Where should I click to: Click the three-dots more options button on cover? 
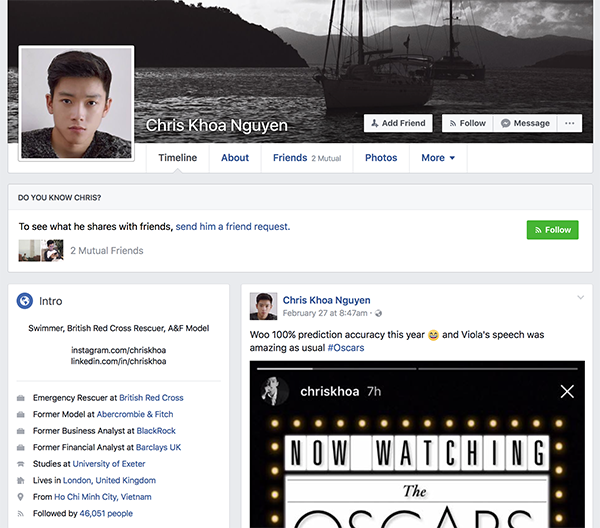tap(570, 123)
